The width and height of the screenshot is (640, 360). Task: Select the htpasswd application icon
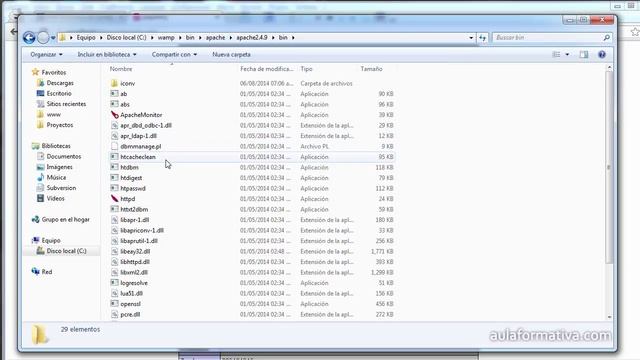114,188
